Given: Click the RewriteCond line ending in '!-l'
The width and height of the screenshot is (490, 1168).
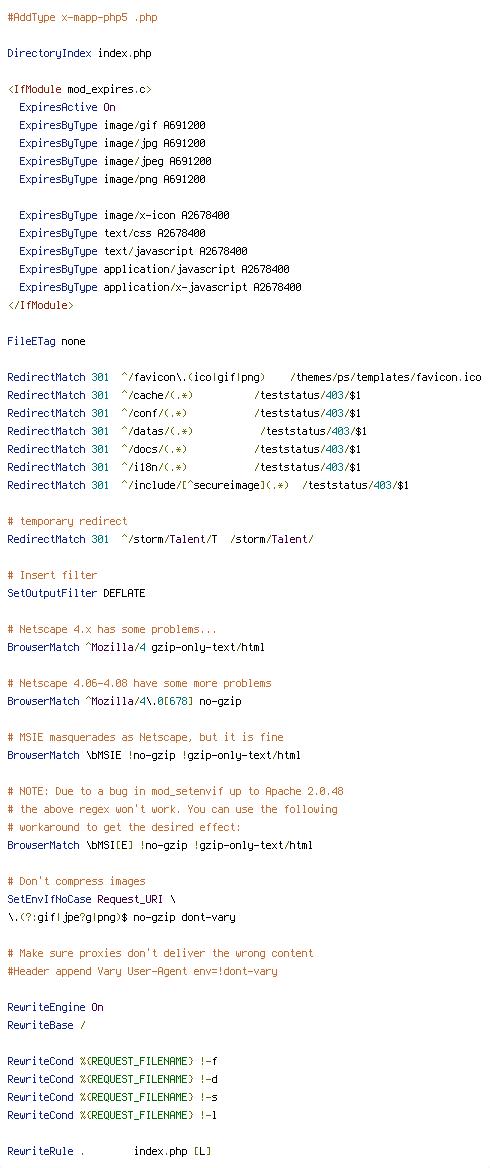Looking at the screenshot, I should (112, 1114).
